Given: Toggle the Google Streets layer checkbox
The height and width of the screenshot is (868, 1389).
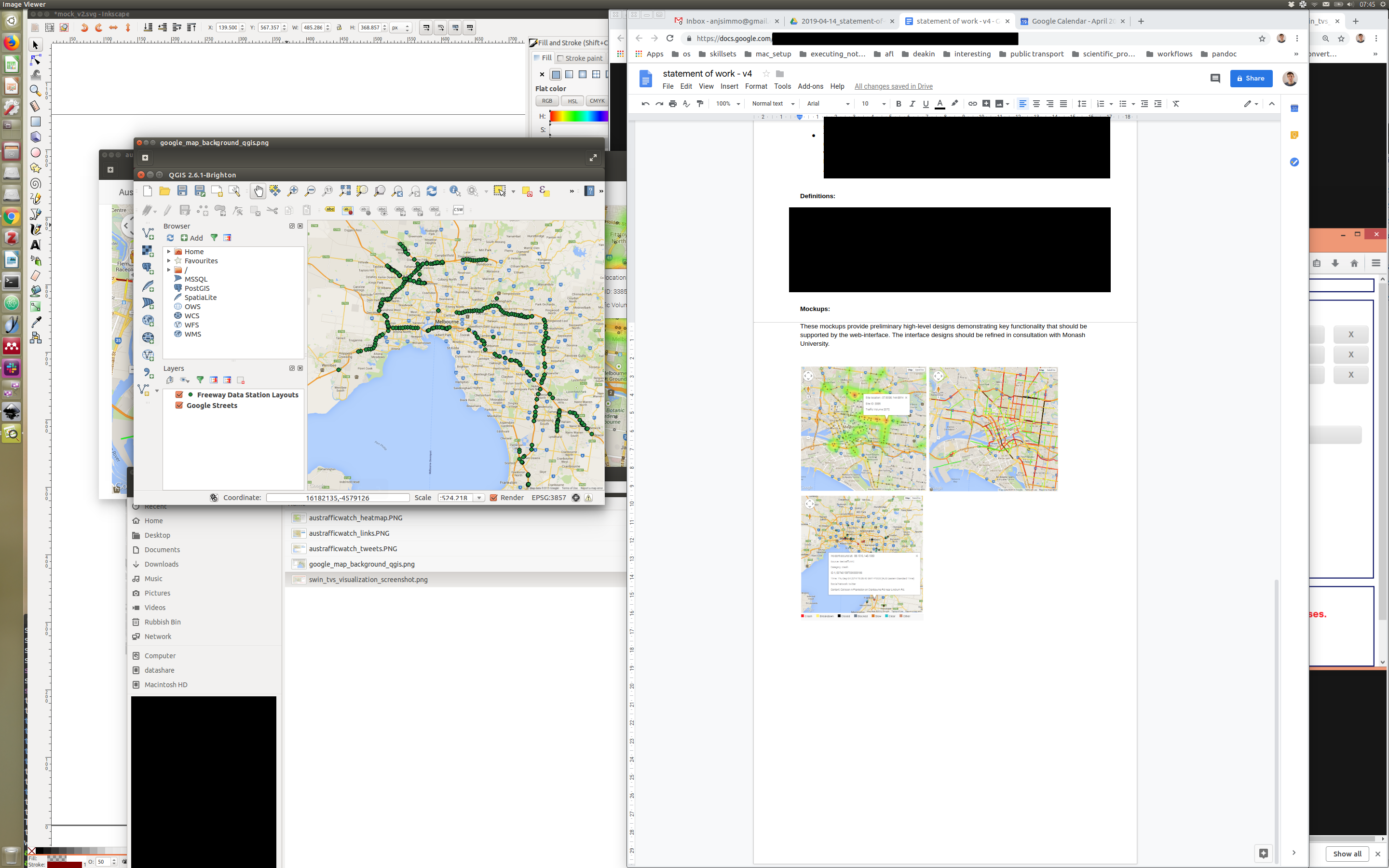Looking at the screenshot, I should 179,405.
